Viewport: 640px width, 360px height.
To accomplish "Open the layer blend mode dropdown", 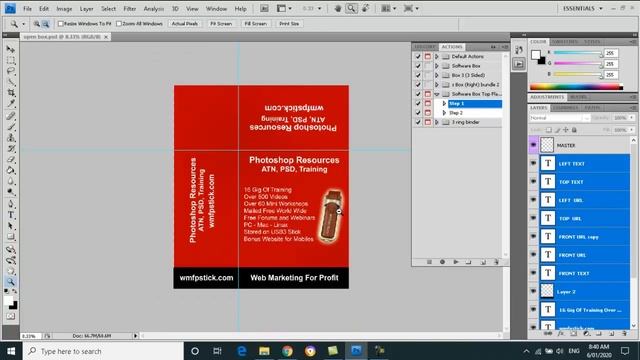I will pyautogui.click(x=560, y=118).
